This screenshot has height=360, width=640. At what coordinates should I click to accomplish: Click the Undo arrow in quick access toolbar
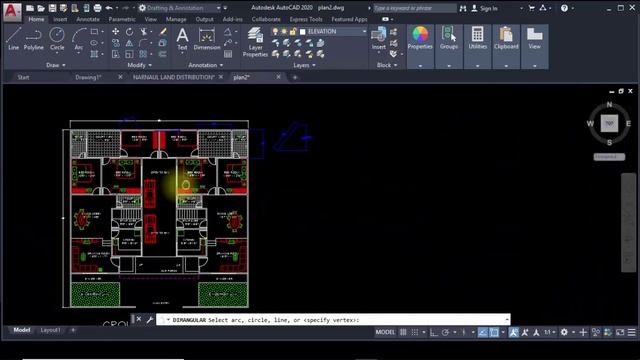[109, 8]
